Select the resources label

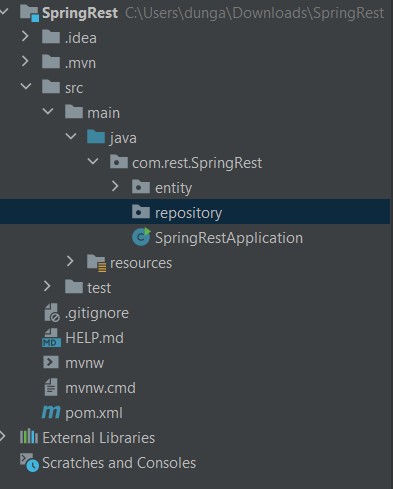tap(141, 263)
